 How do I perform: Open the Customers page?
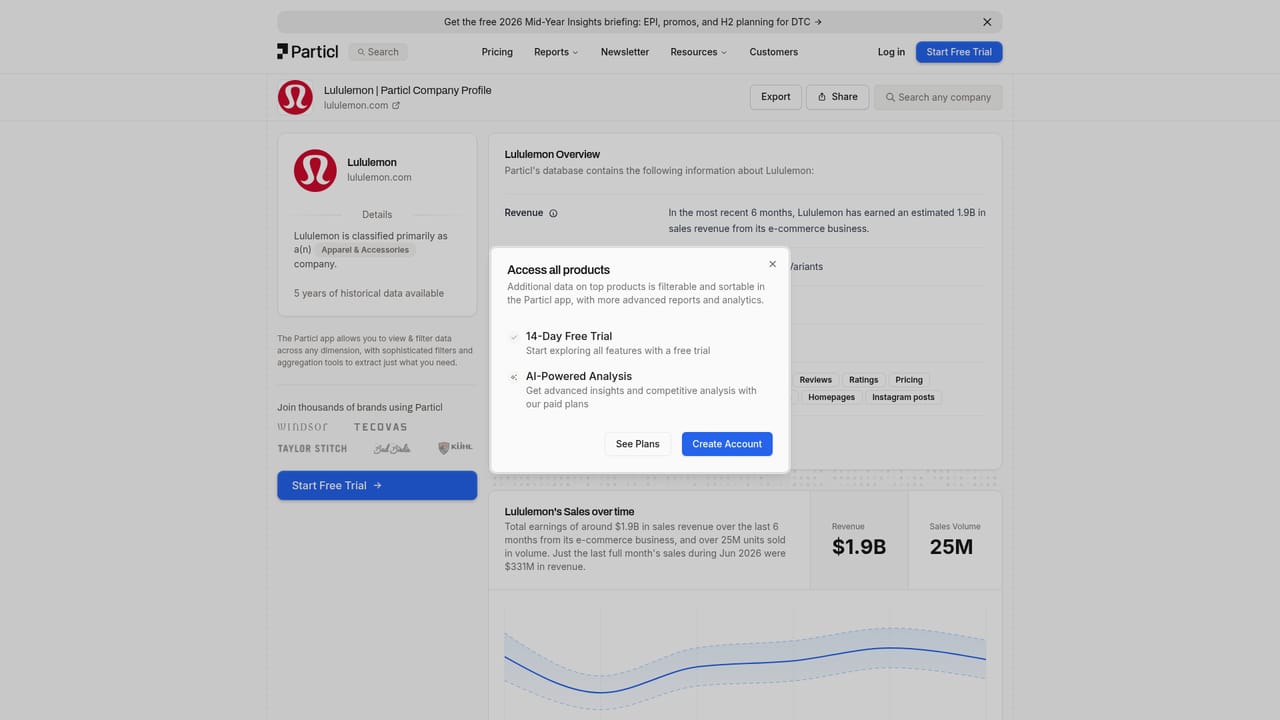pos(774,52)
